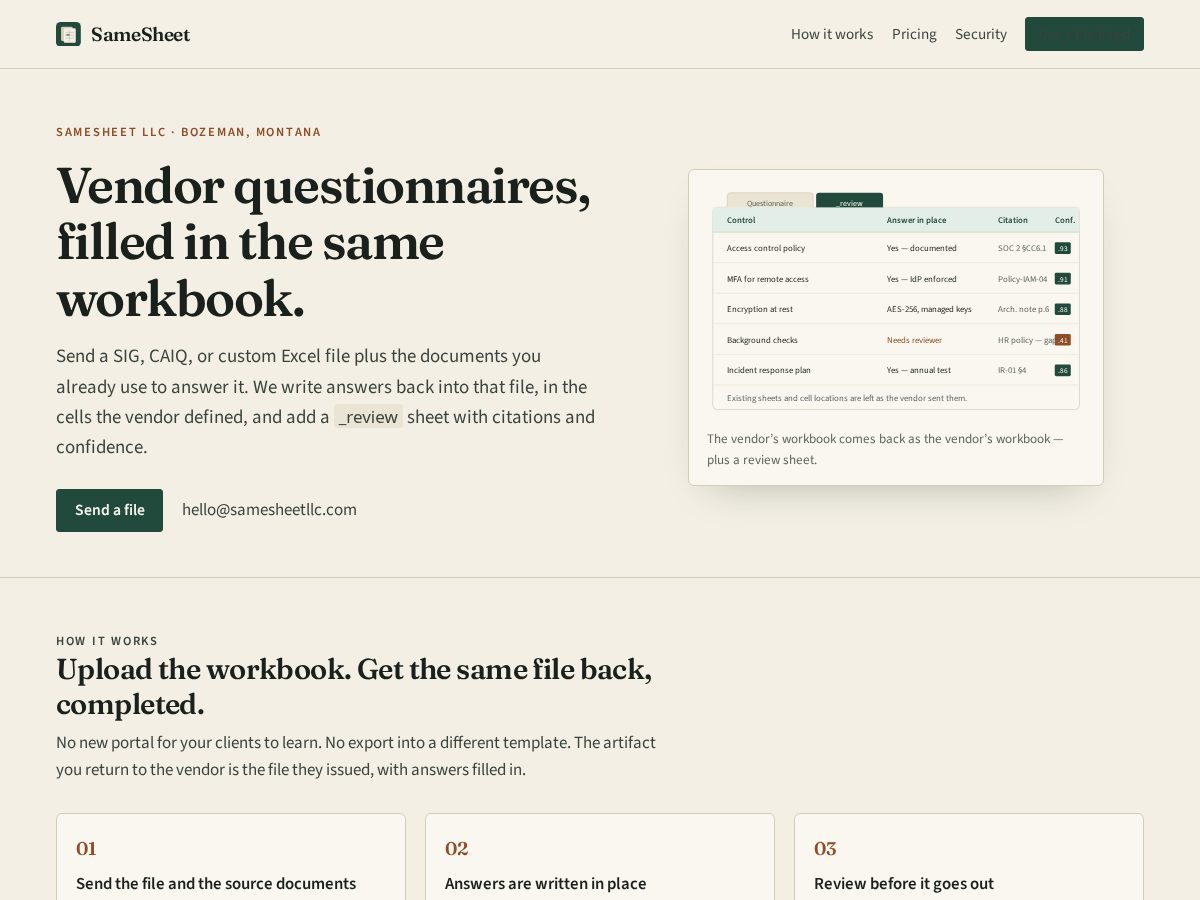
Task: Select the _review sheet tab
Action: (849, 202)
